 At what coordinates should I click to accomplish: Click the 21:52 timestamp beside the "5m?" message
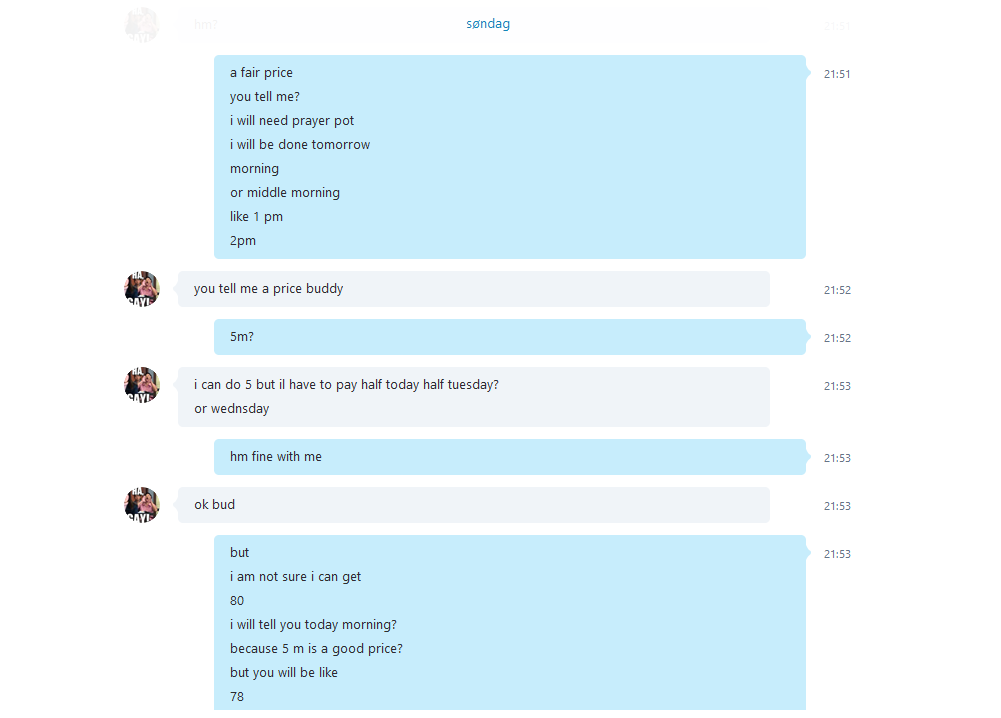(837, 338)
